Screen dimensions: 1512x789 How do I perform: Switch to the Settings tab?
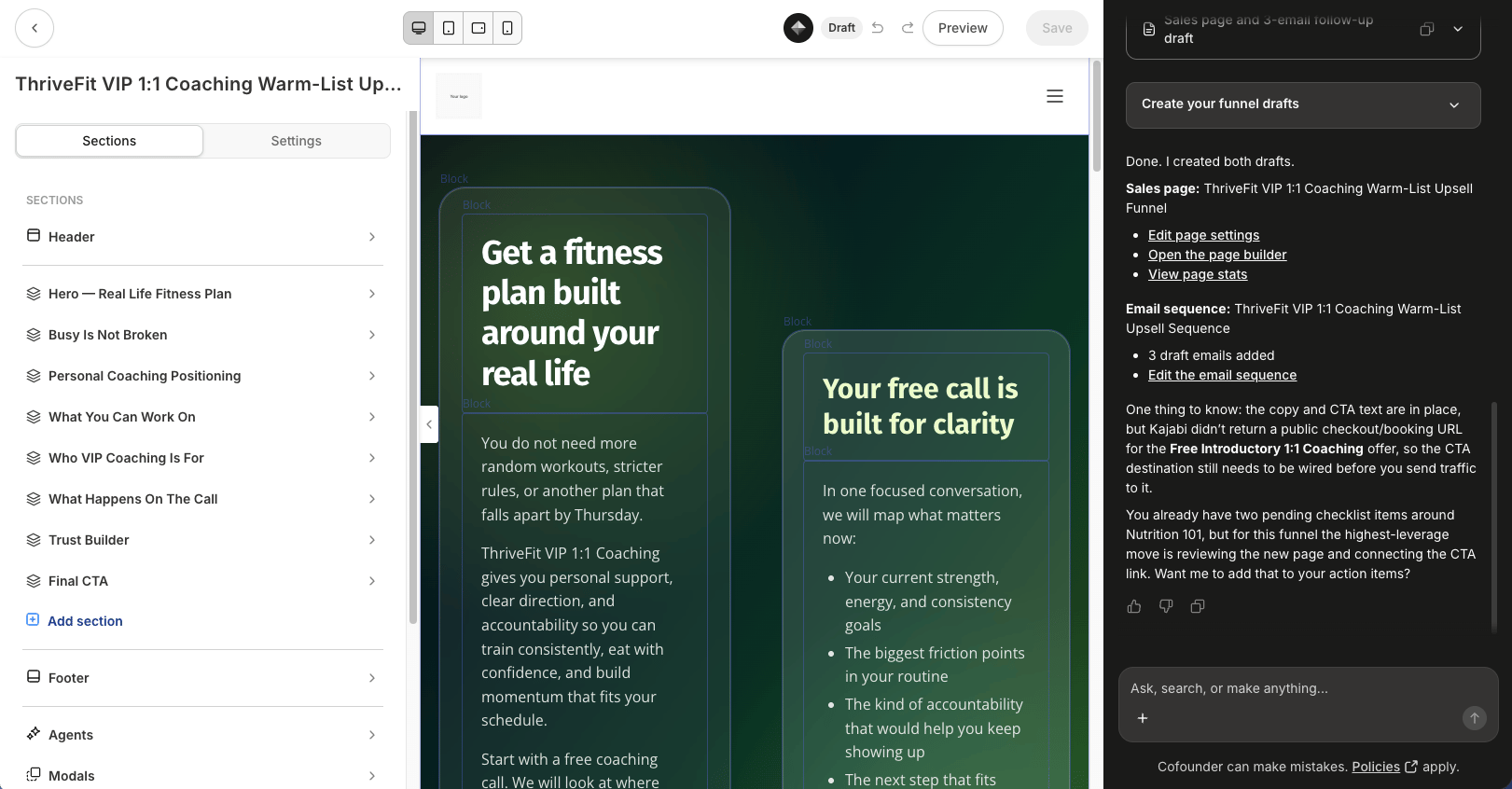[297, 141]
